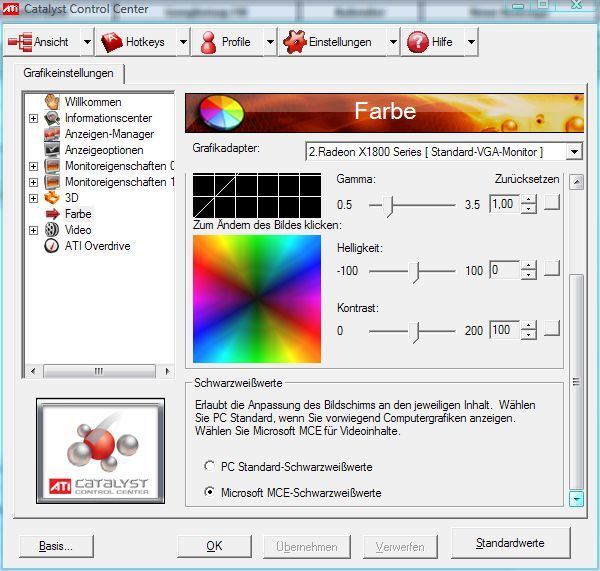Click the Helligkeit value field

(505, 270)
